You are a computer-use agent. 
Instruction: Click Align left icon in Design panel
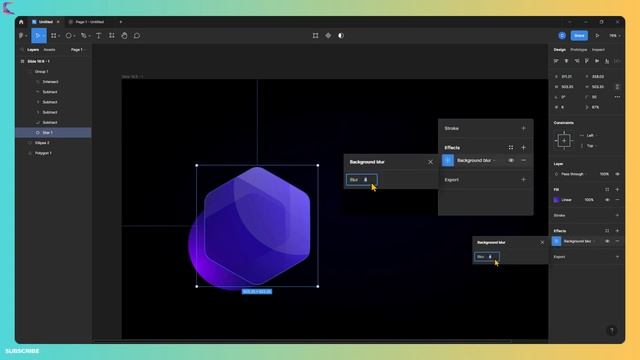click(x=556, y=61)
